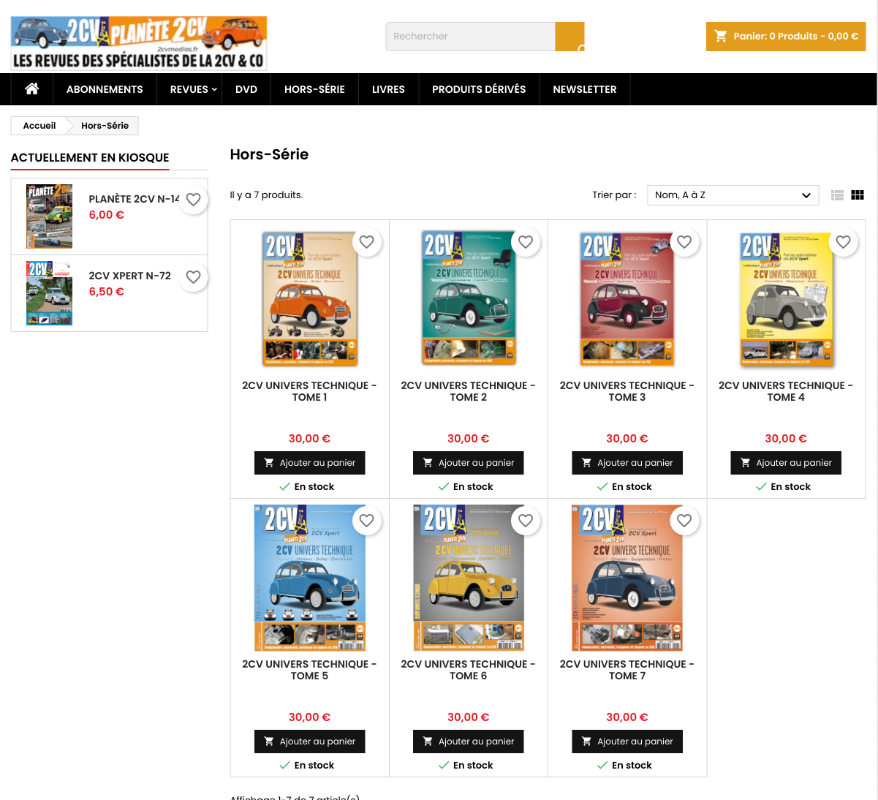Focus the Rechercher search field

click(470, 37)
